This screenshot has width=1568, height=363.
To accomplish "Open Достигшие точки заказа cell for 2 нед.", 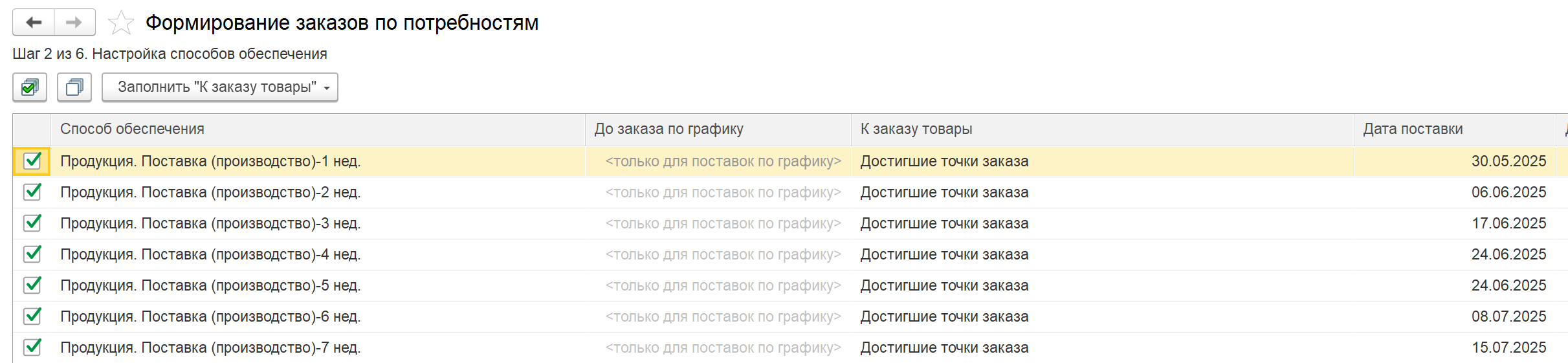I will (x=944, y=193).
